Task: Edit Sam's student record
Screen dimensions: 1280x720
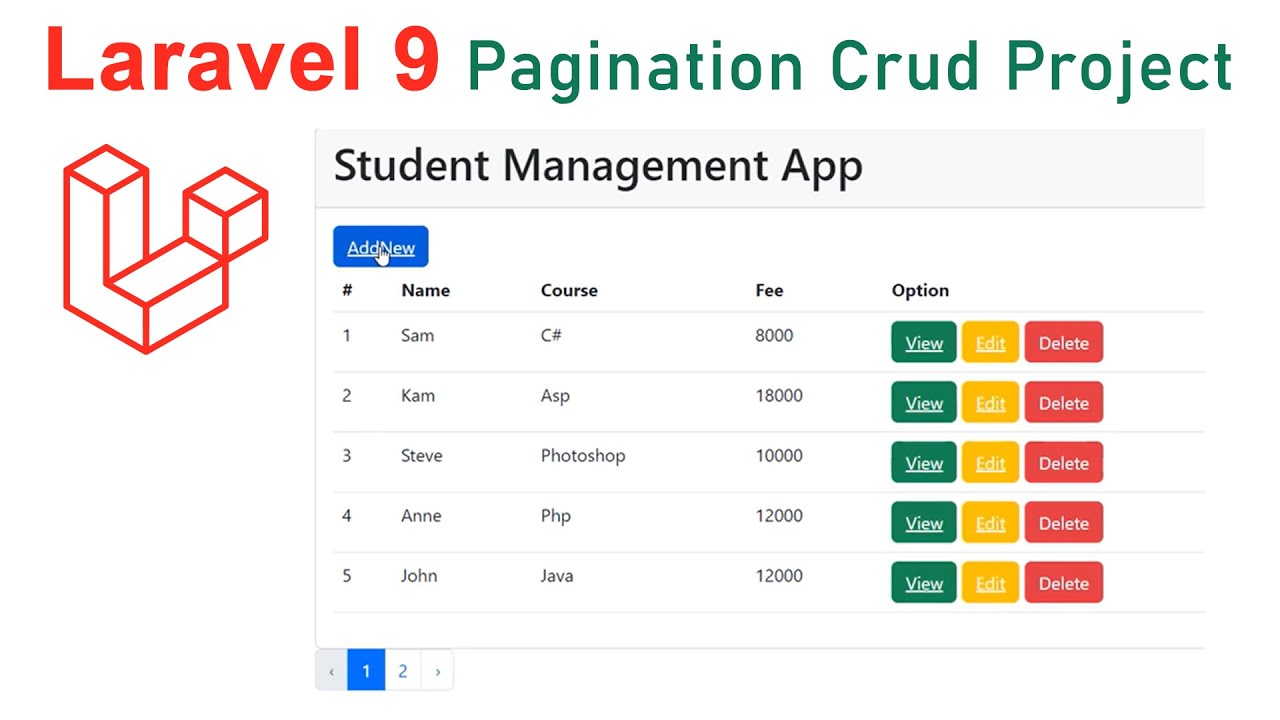Action: 990,343
